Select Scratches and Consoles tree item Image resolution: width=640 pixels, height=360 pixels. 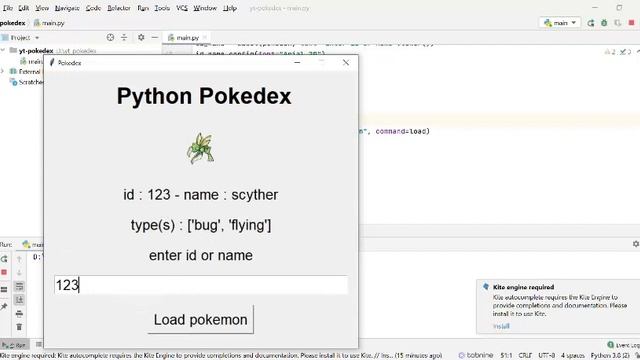click(27, 82)
